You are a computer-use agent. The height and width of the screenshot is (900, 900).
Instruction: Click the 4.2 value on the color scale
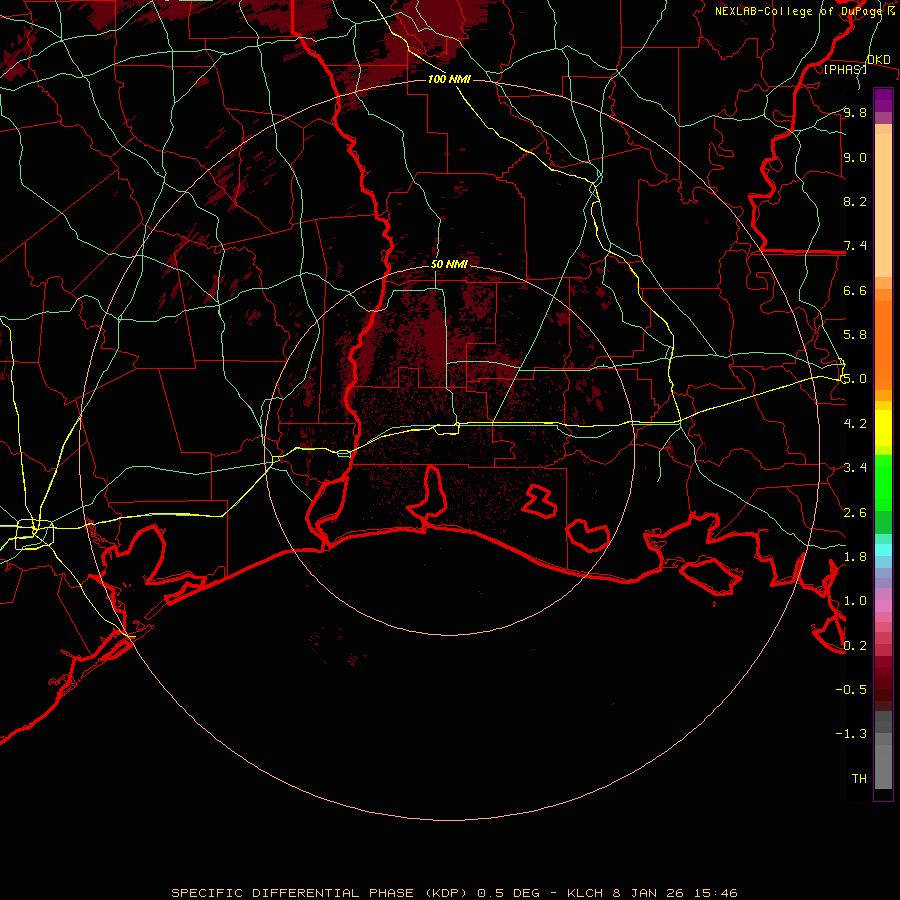click(x=855, y=424)
